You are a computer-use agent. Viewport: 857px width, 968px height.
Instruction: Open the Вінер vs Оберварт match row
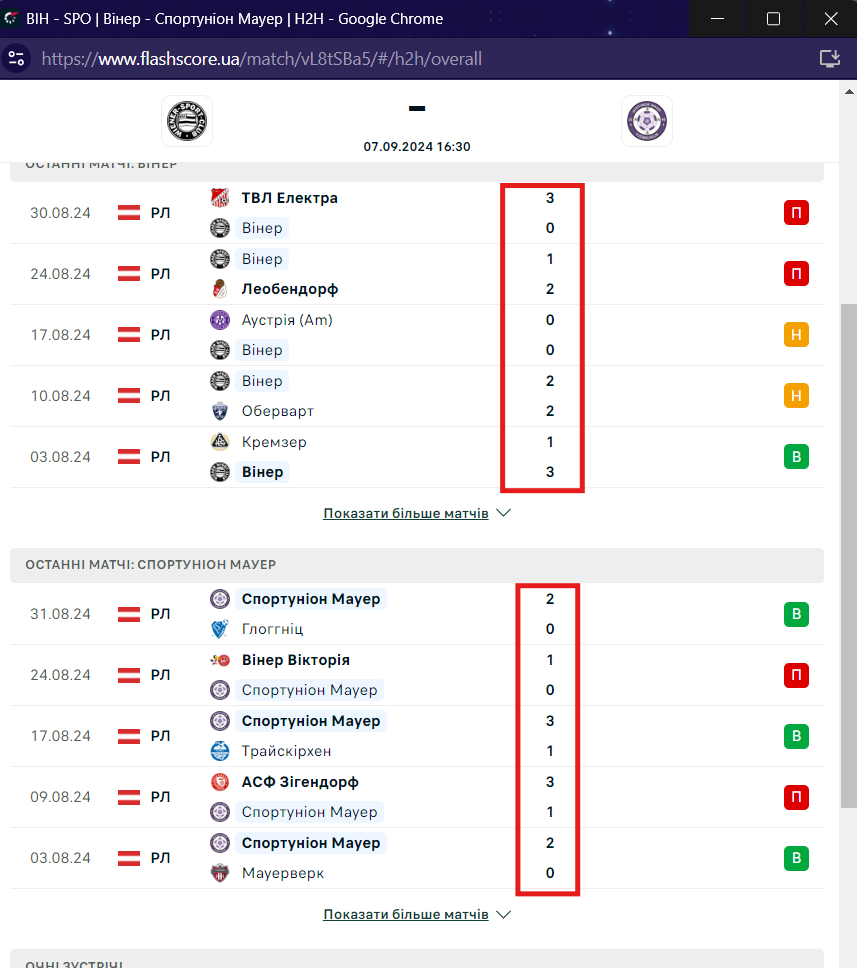point(417,396)
